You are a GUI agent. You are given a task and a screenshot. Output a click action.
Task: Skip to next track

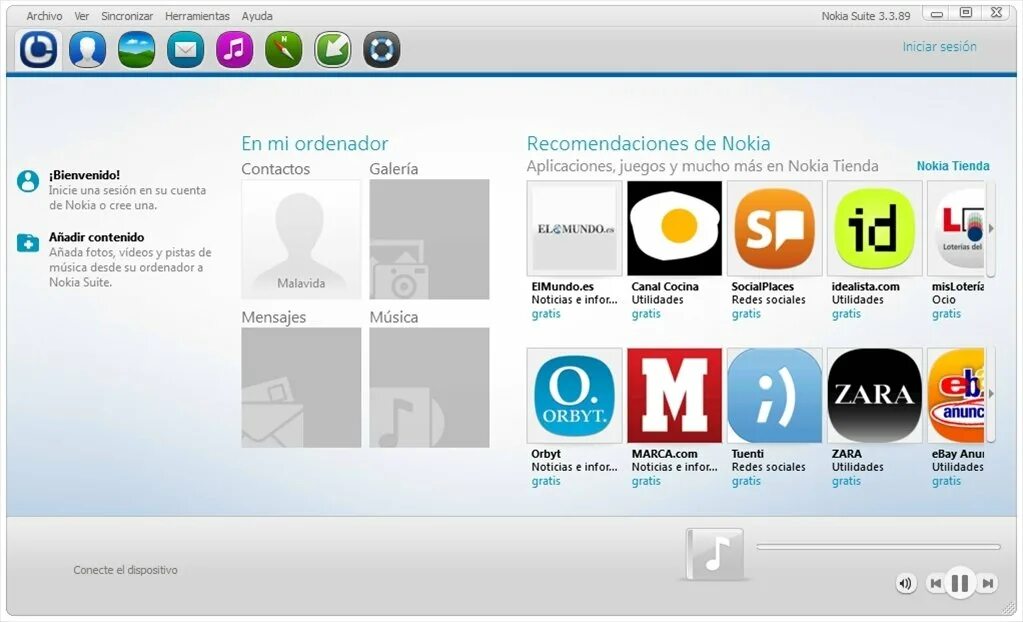[x=987, y=583]
